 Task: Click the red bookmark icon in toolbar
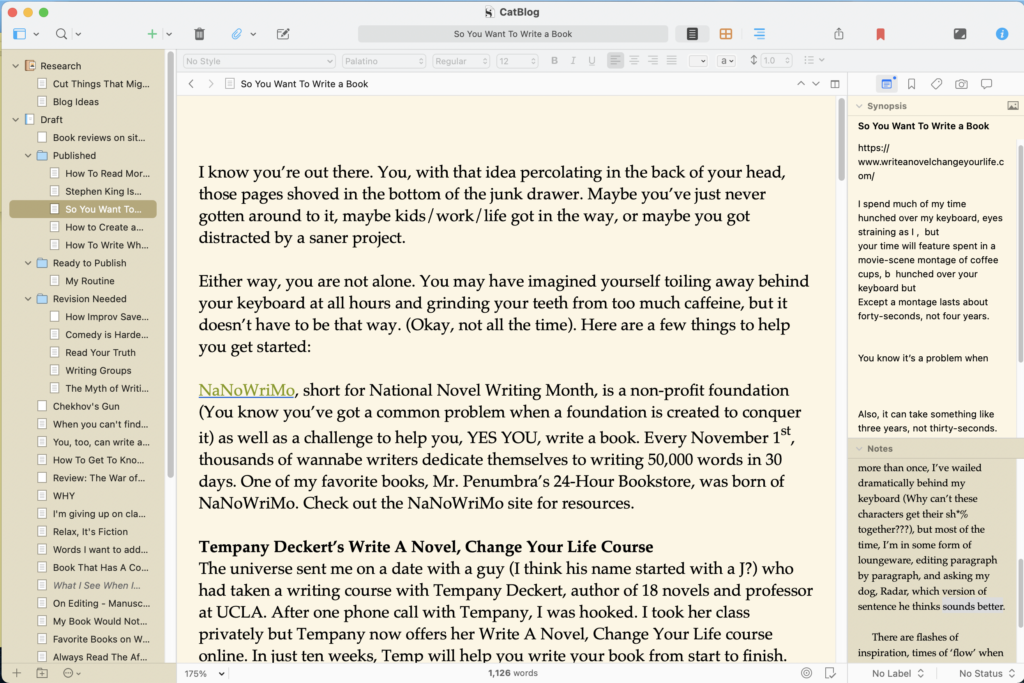pos(880,34)
